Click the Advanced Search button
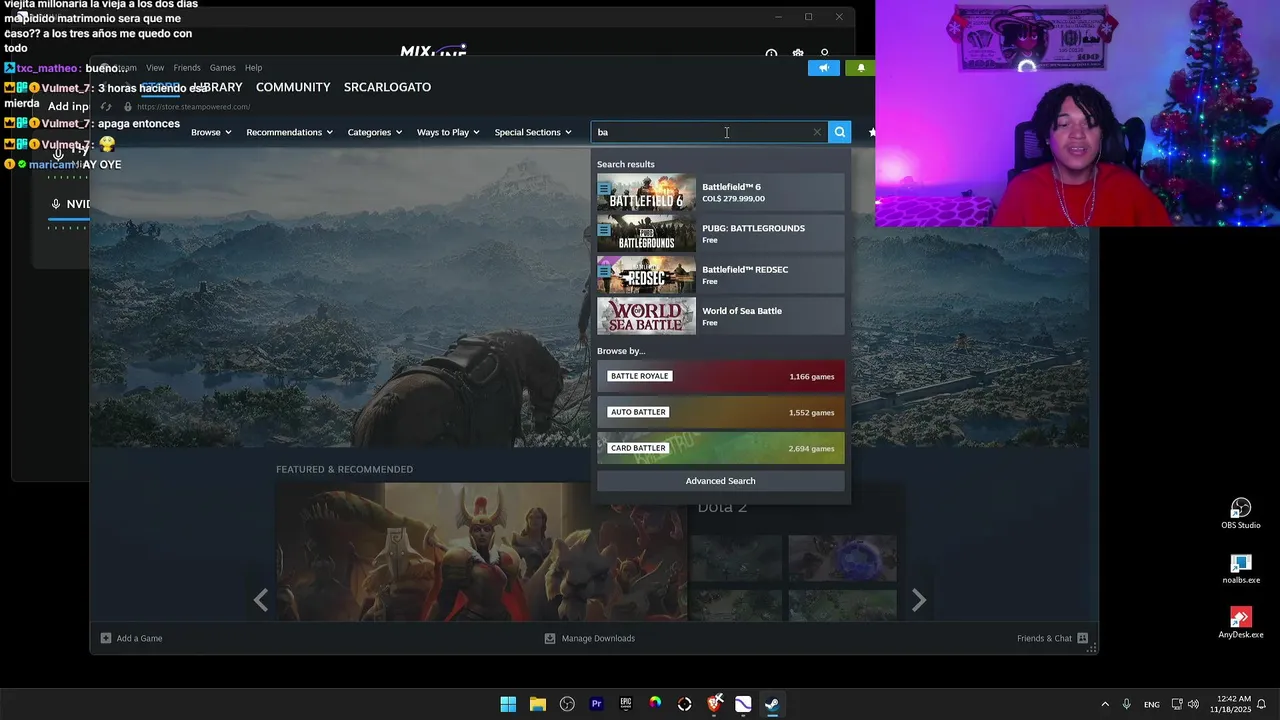 click(721, 481)
